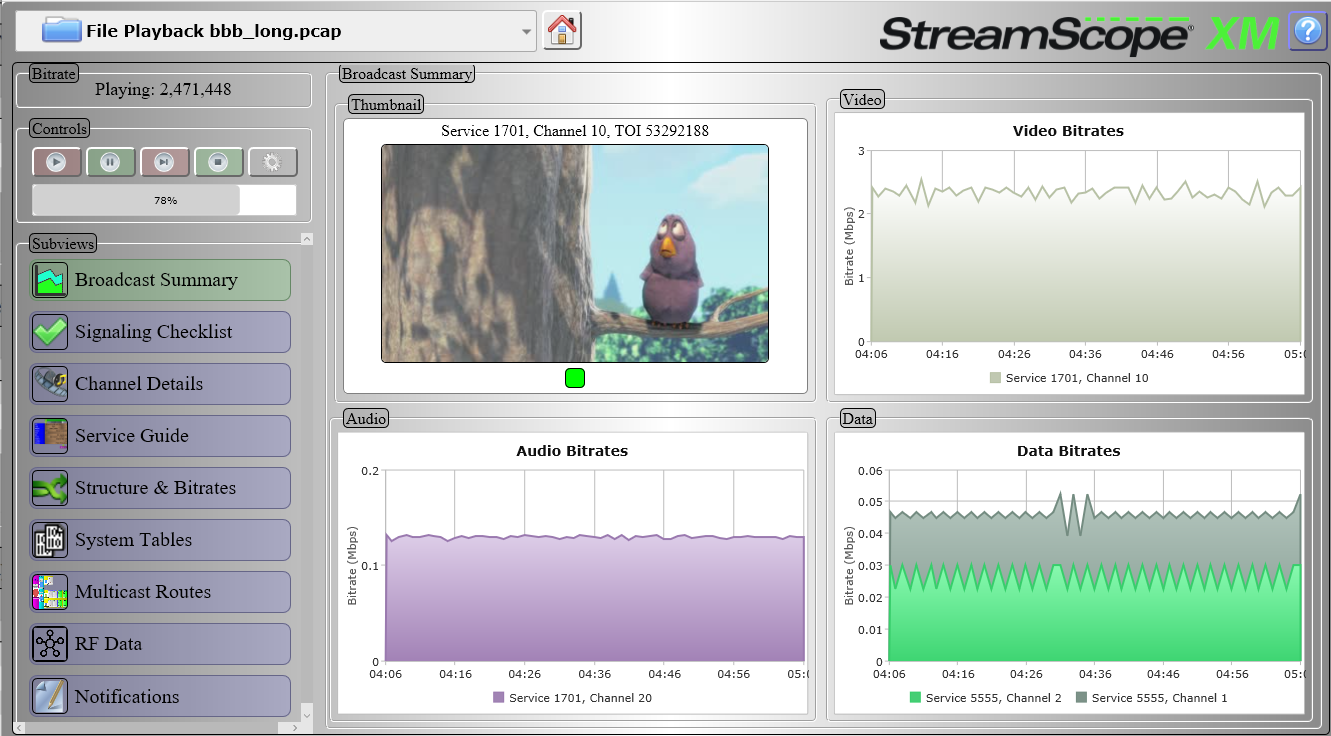This screenshot has height=736, width=1331.
Task: Open Signaling Checklist subview
Action: 160,332
